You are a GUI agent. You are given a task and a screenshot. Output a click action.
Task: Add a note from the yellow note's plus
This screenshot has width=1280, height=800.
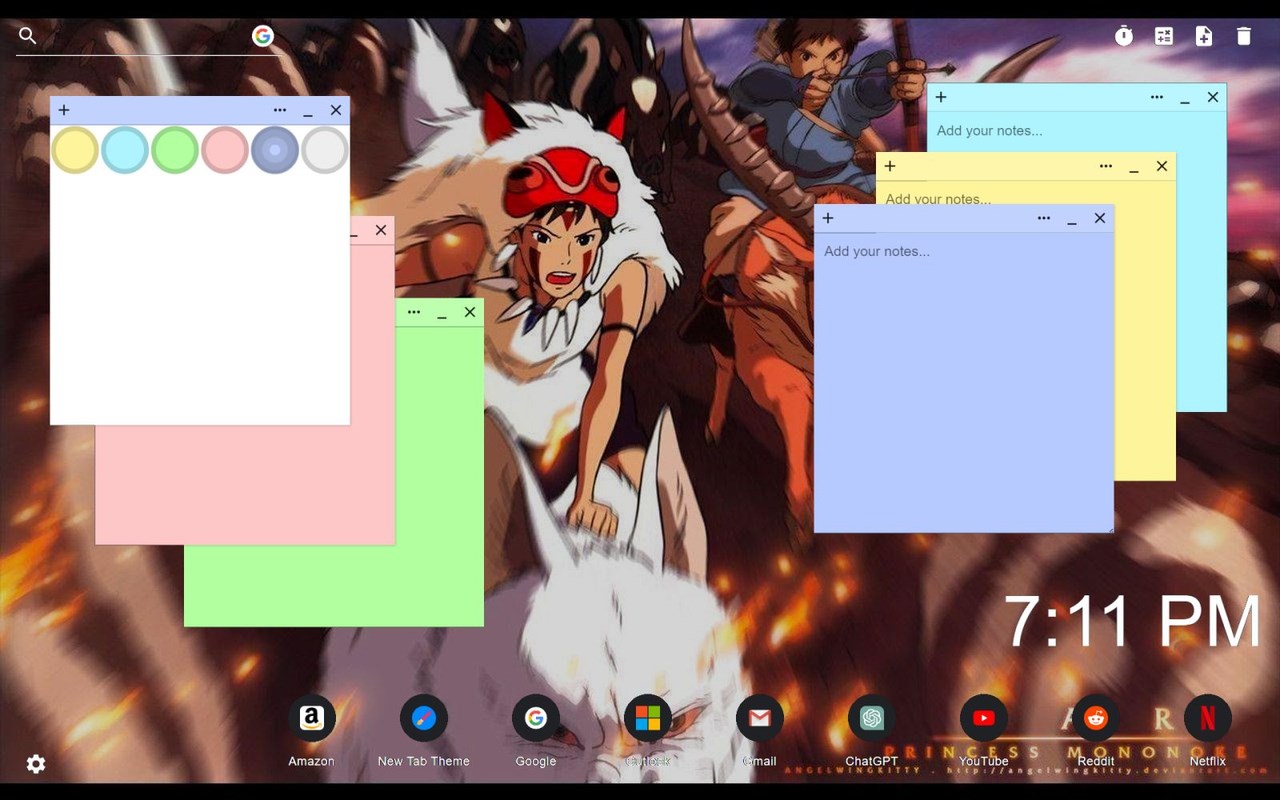(x=890, y=166)
